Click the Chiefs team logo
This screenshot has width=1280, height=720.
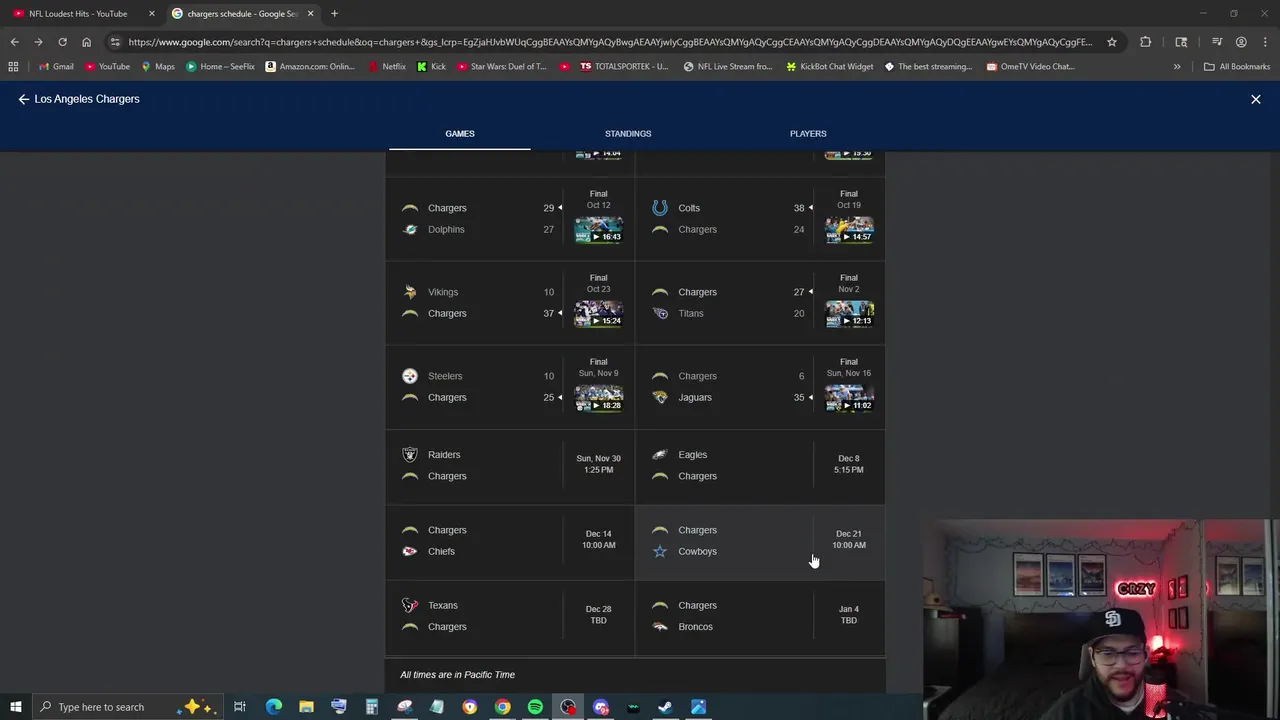coord(410,551)
